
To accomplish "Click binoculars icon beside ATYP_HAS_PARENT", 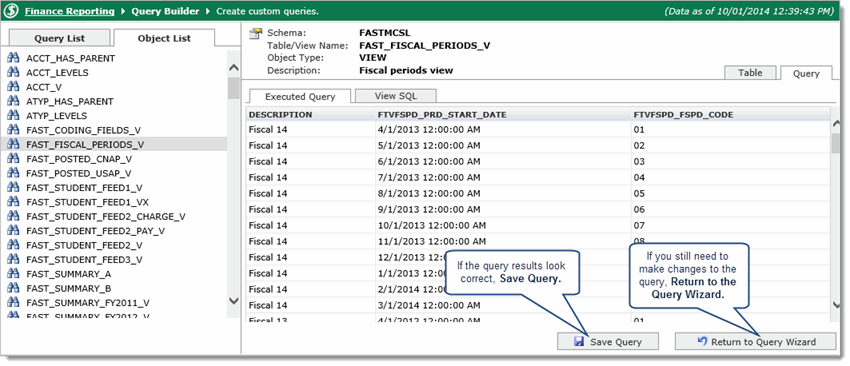I will pos(13,101).
